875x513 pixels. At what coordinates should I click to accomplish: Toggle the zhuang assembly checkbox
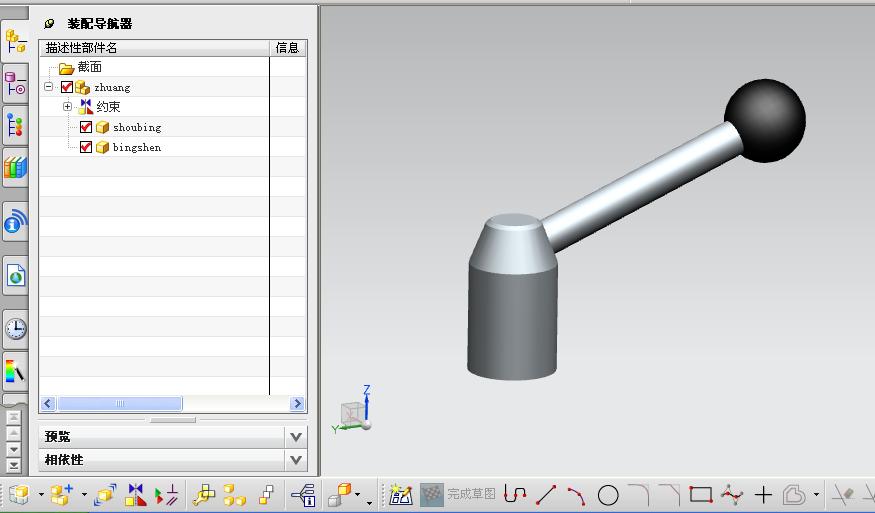(67, 87)
